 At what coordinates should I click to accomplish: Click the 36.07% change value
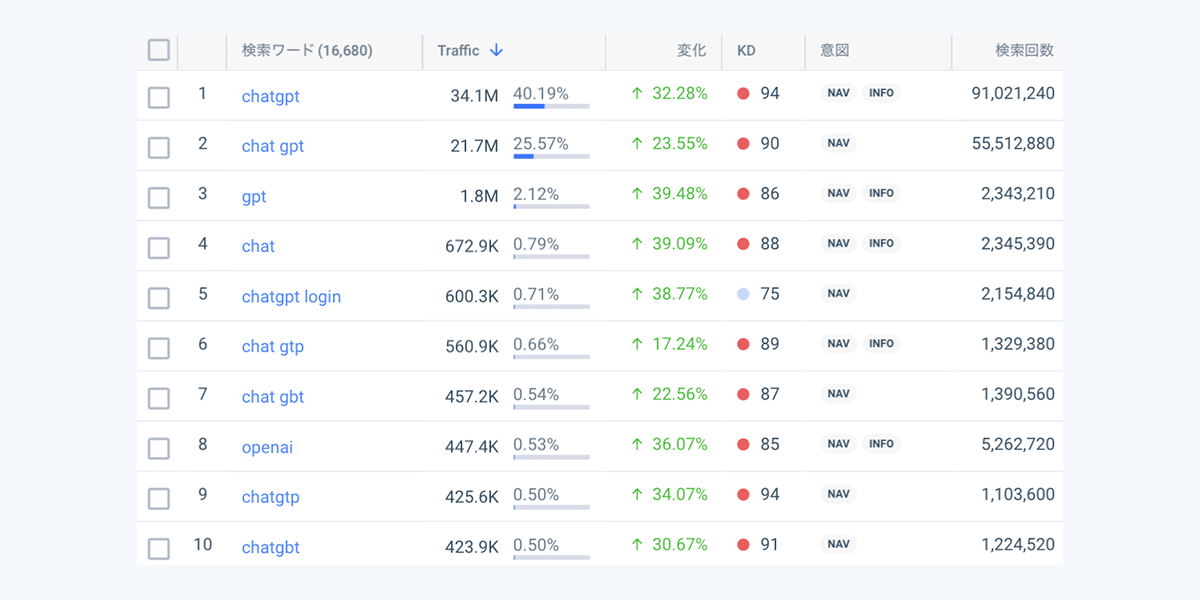pos(680,443)
